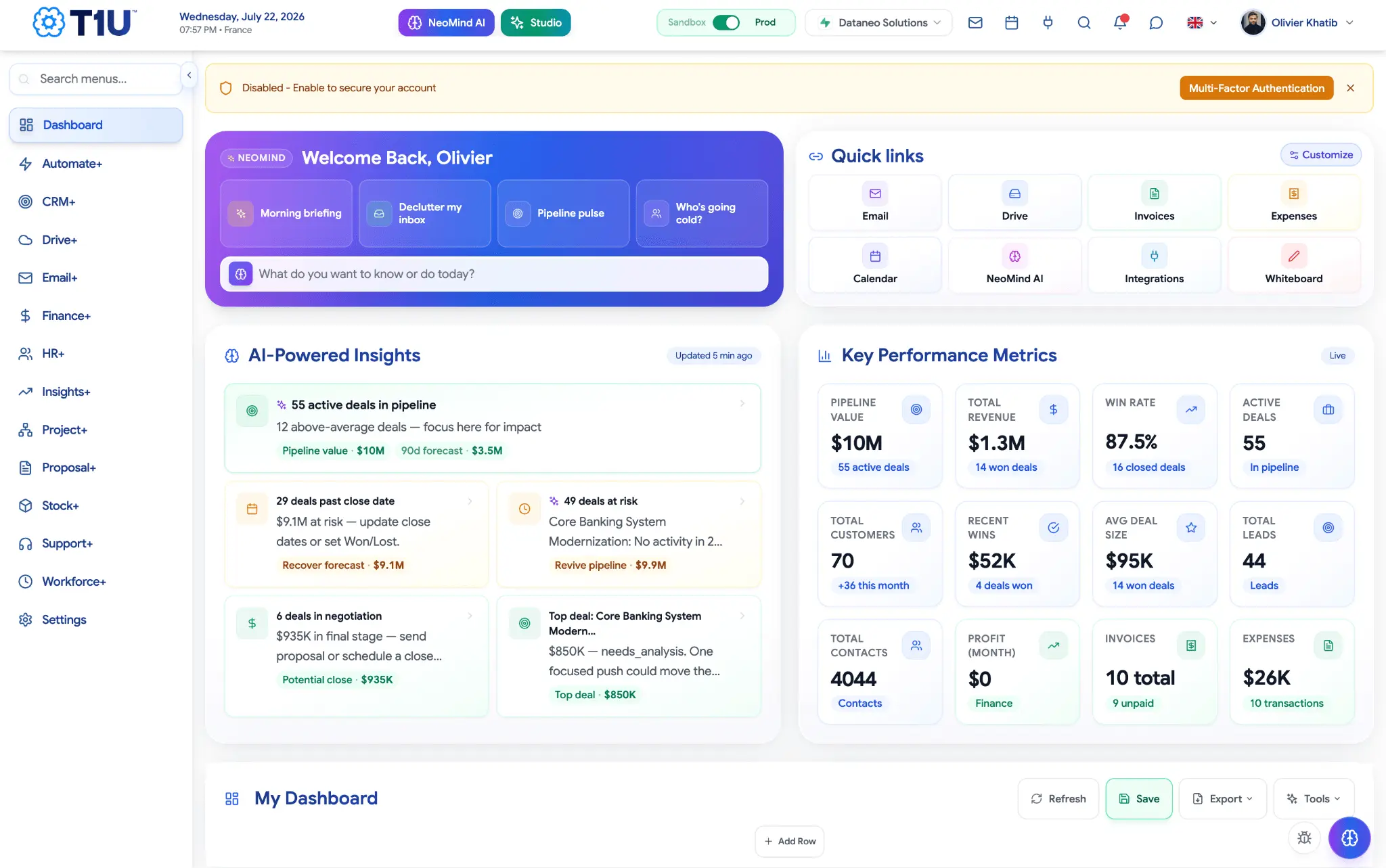
Task: Open the Email quick link
Action: coord(875,203)
